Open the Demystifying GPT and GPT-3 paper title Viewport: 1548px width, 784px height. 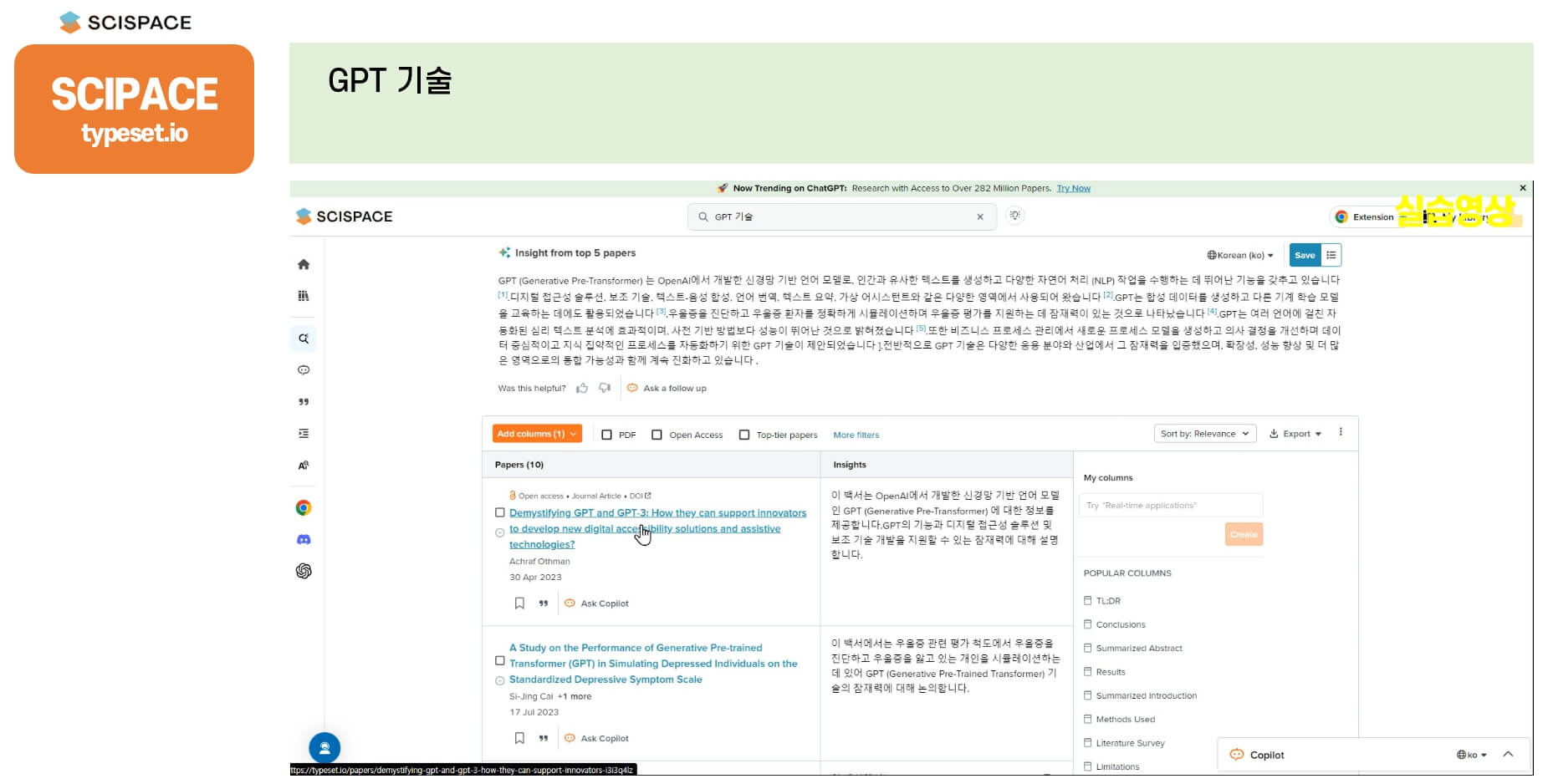click(x=657, y=528)
